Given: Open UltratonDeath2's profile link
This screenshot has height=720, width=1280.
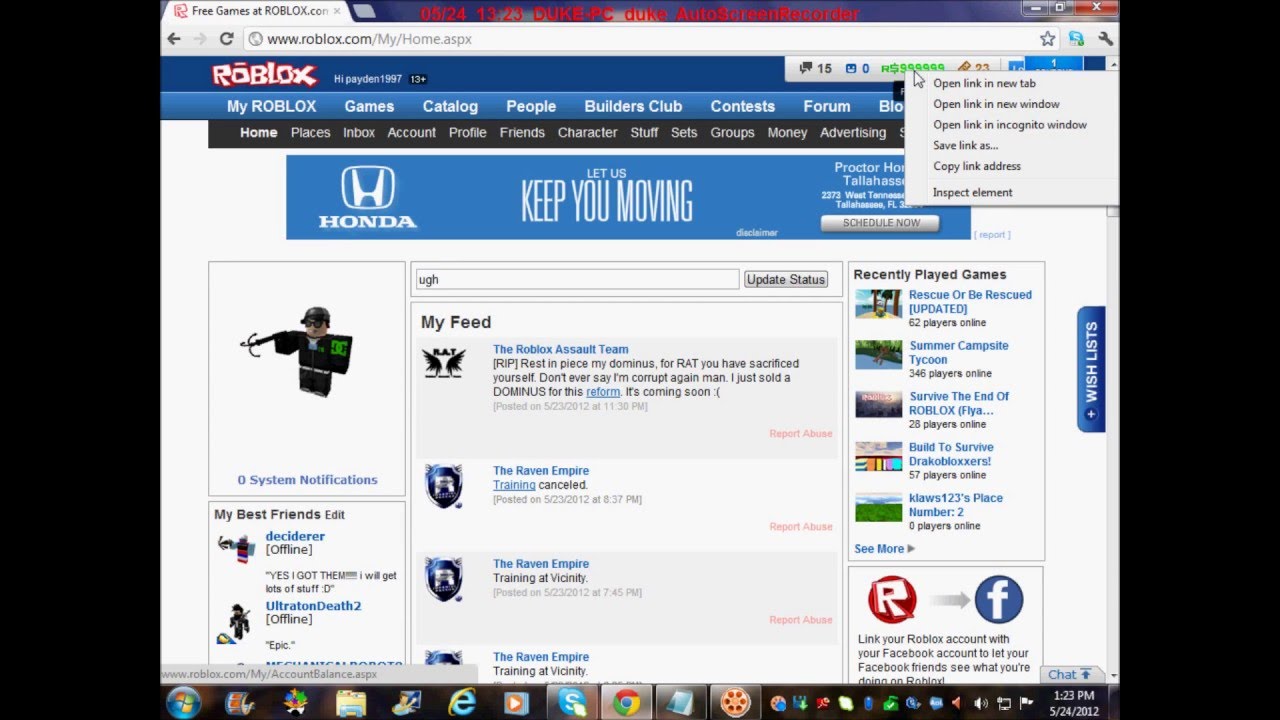Looking at the screenshot, I should [x=313, y=606].
